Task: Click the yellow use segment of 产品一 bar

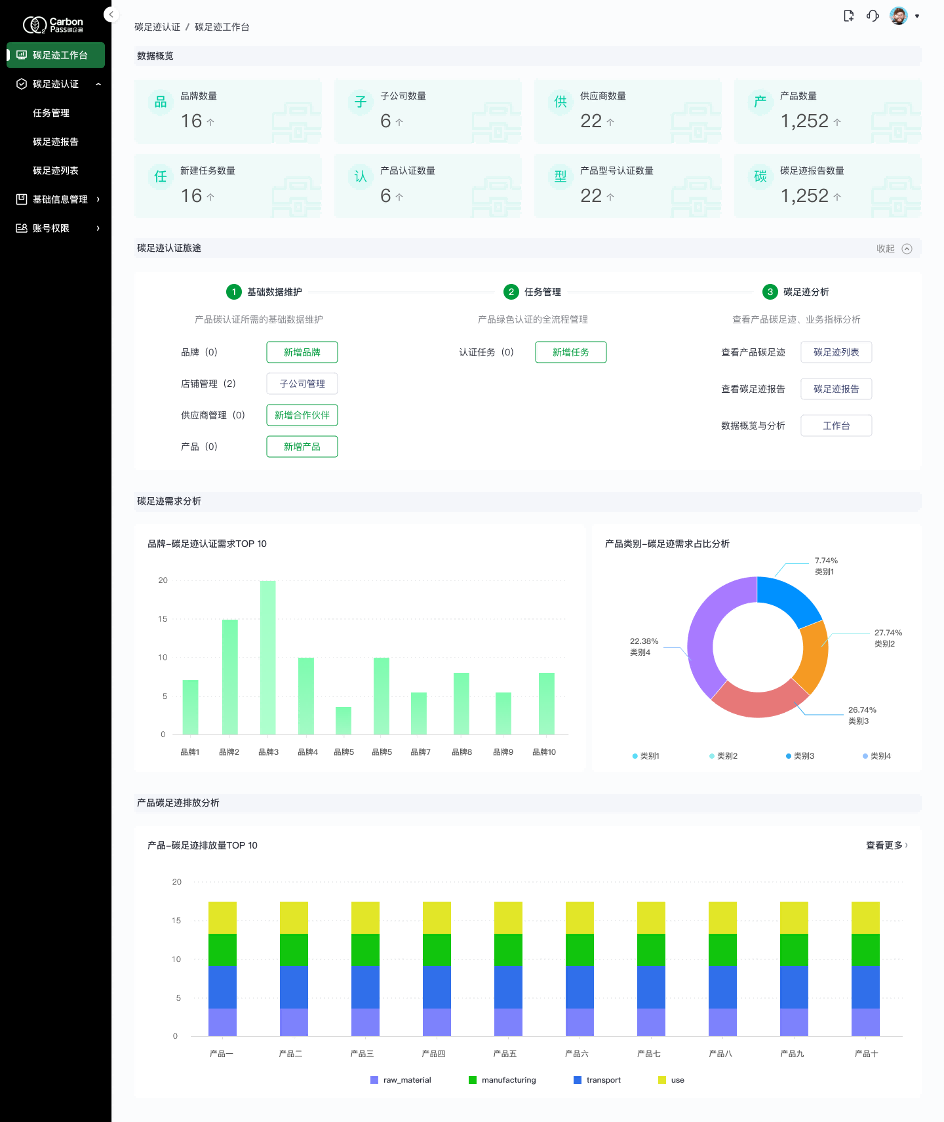Action: tap(223, 918)
